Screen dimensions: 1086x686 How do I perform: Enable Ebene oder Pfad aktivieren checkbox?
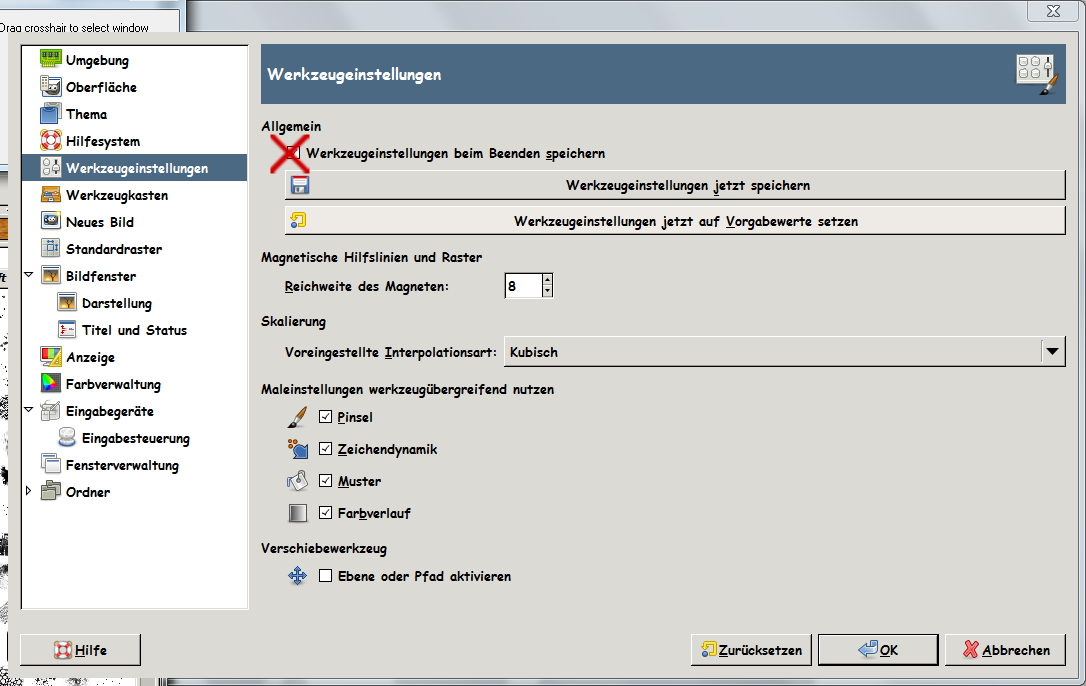tap(326, 575)
